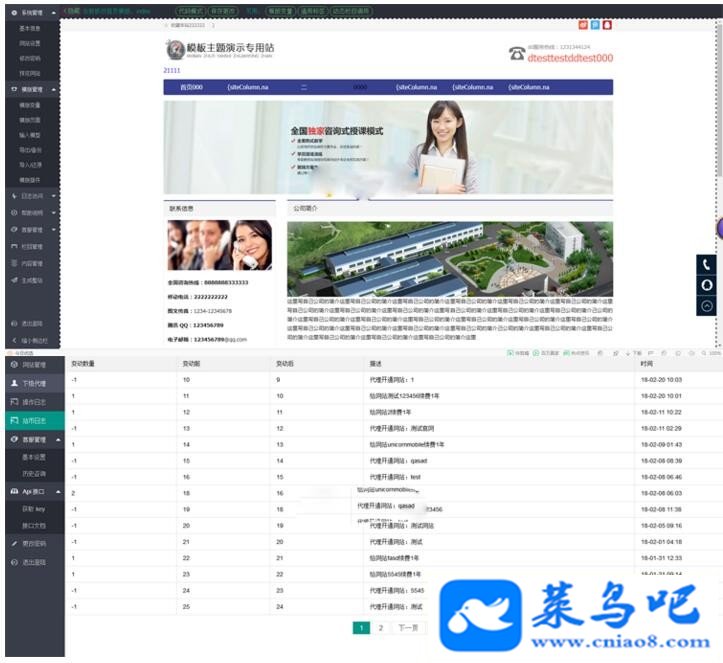Click the 内容管理 list icon
The width and height of the screenshot is (723, 663).
point(14,263)
